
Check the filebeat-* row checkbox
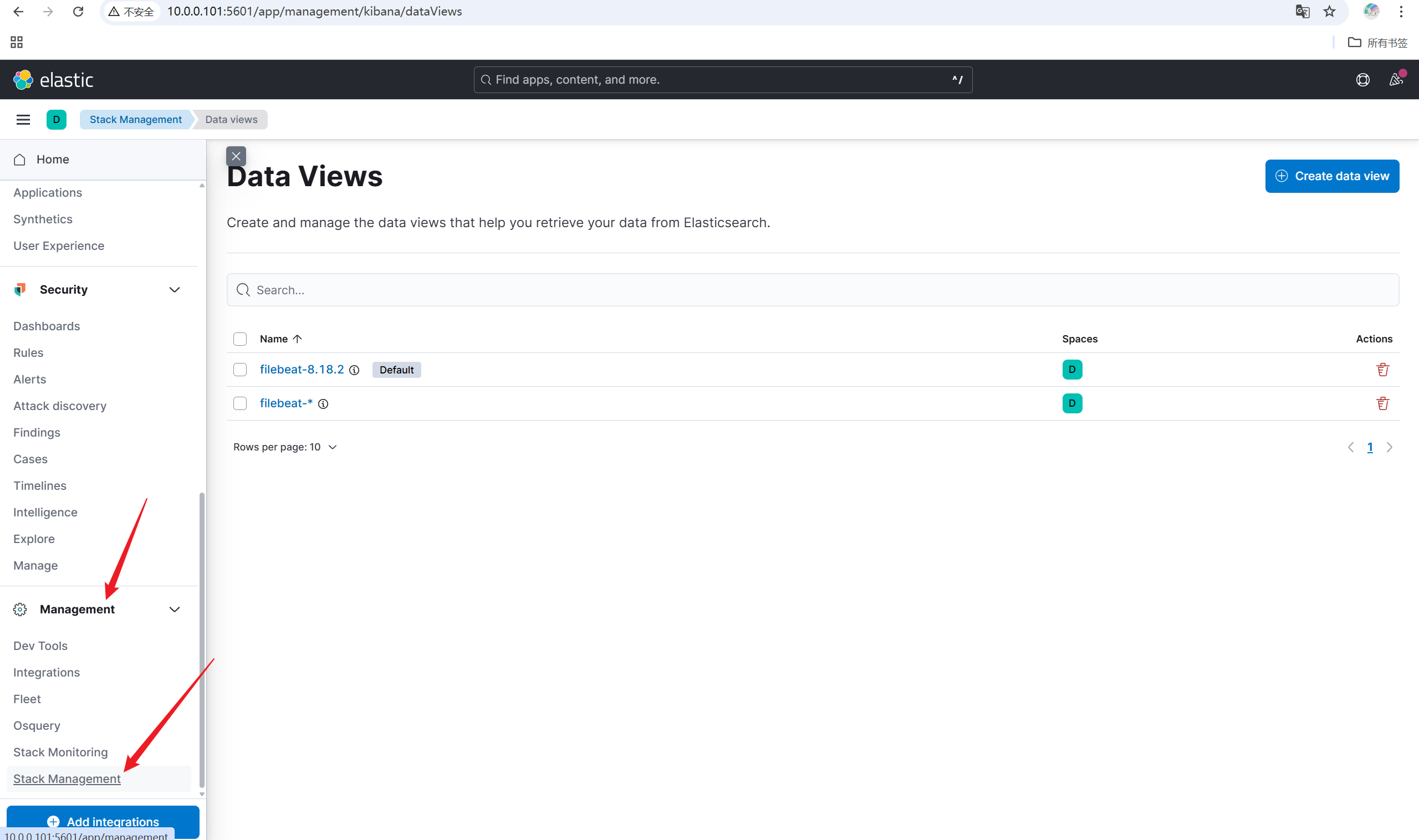point(240,403)
